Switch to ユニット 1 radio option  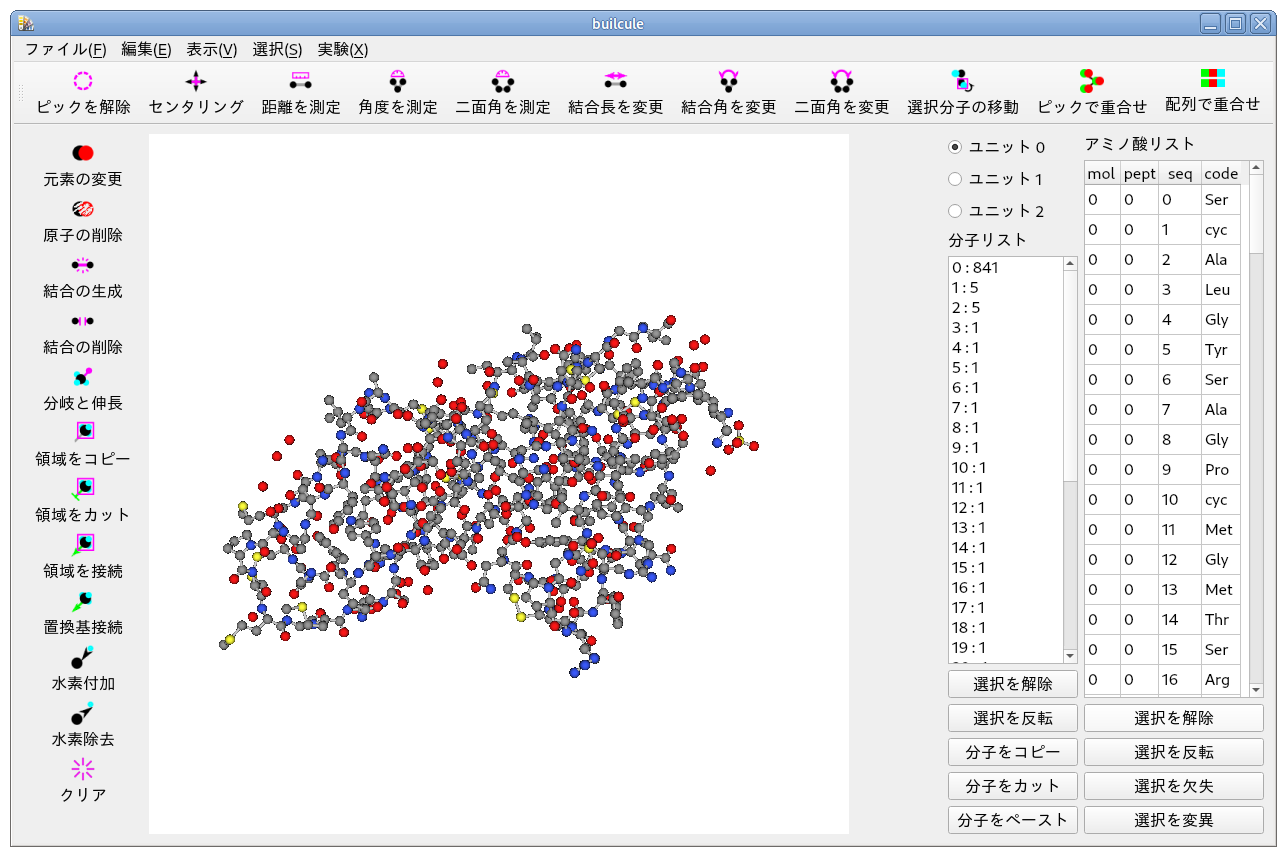coord(955,179)
